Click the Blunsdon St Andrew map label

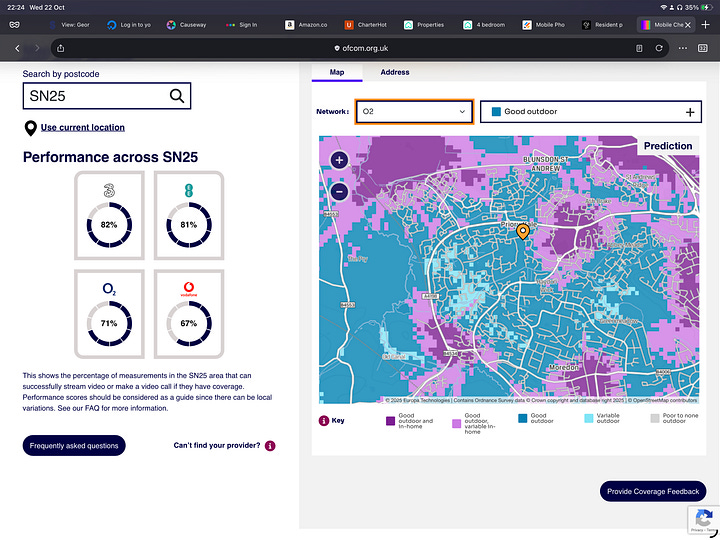(546, 164)
